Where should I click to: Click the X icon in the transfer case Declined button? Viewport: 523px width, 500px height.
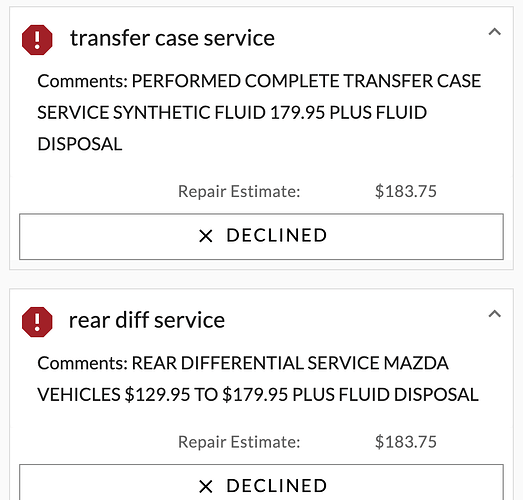coord(205,236)
